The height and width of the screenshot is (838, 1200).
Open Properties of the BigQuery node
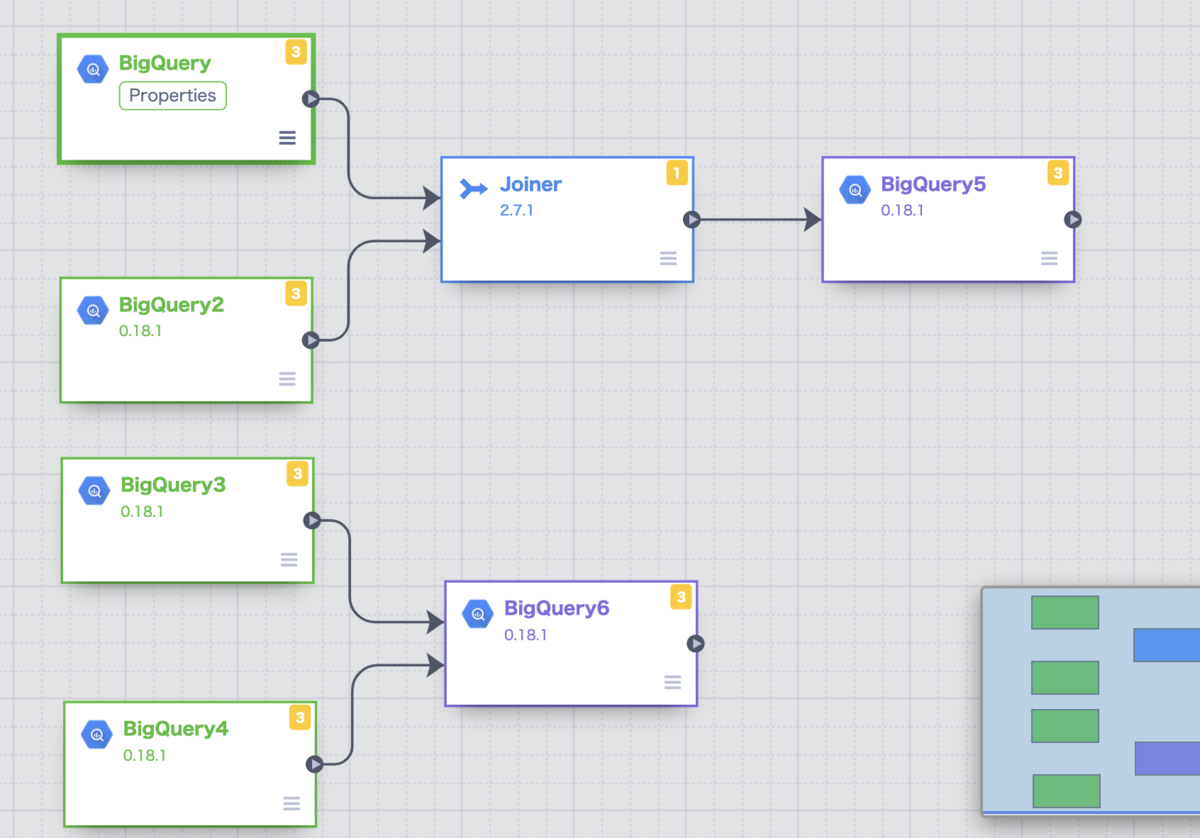[173, 96]
